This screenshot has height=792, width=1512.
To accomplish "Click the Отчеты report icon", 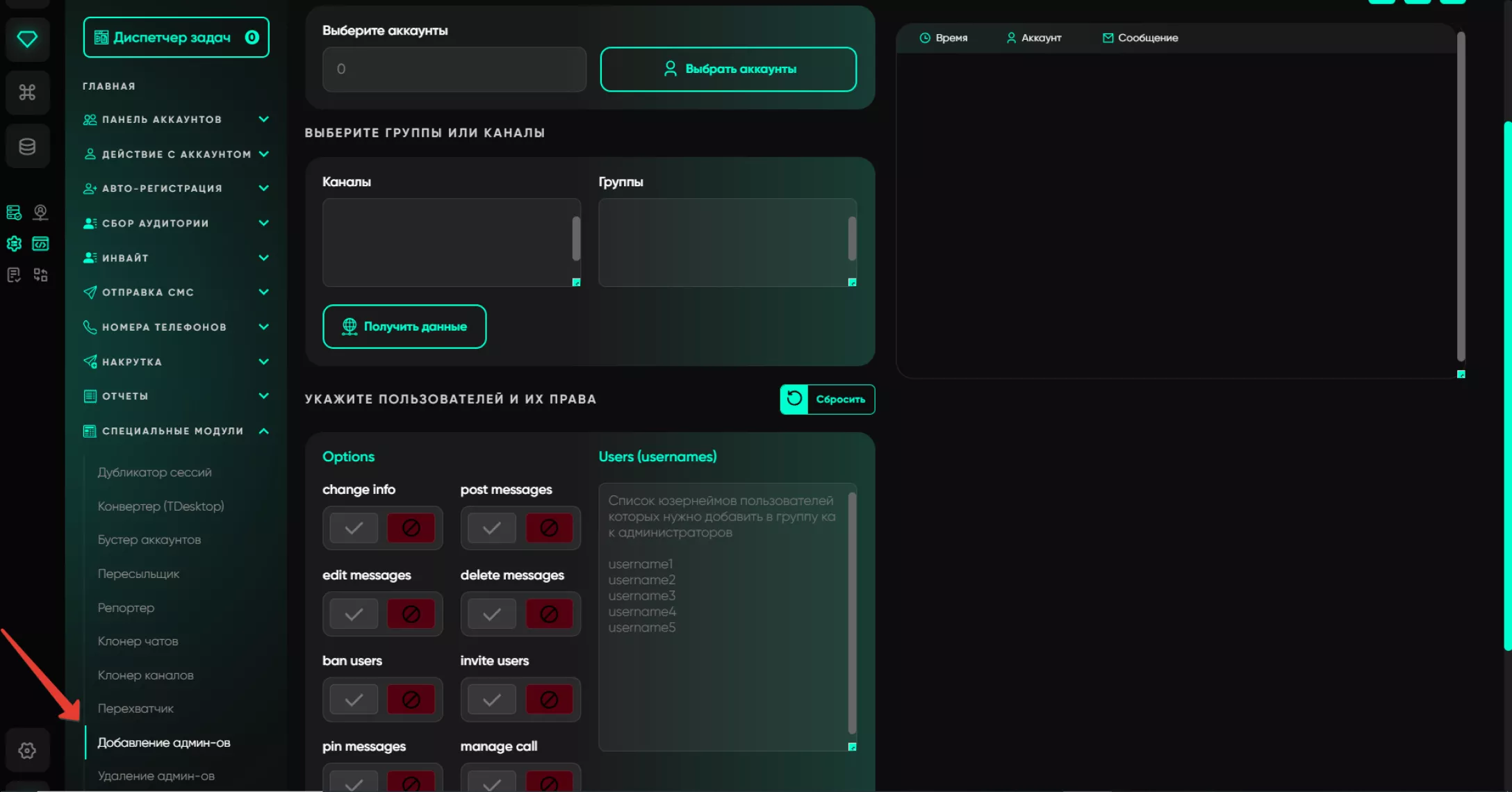I will (x=90, y=396).
